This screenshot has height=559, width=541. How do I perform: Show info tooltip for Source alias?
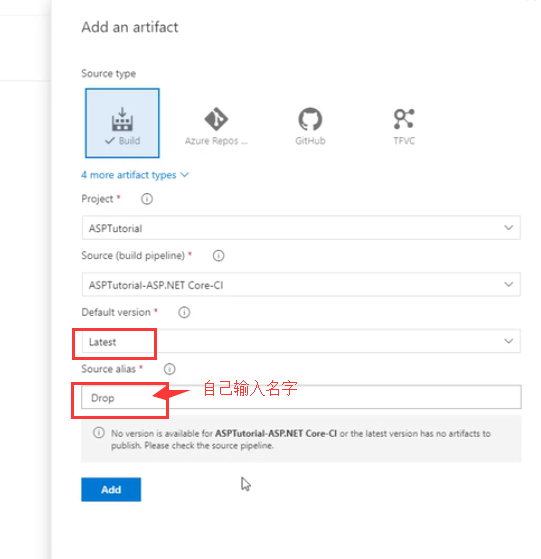point(169,369)
